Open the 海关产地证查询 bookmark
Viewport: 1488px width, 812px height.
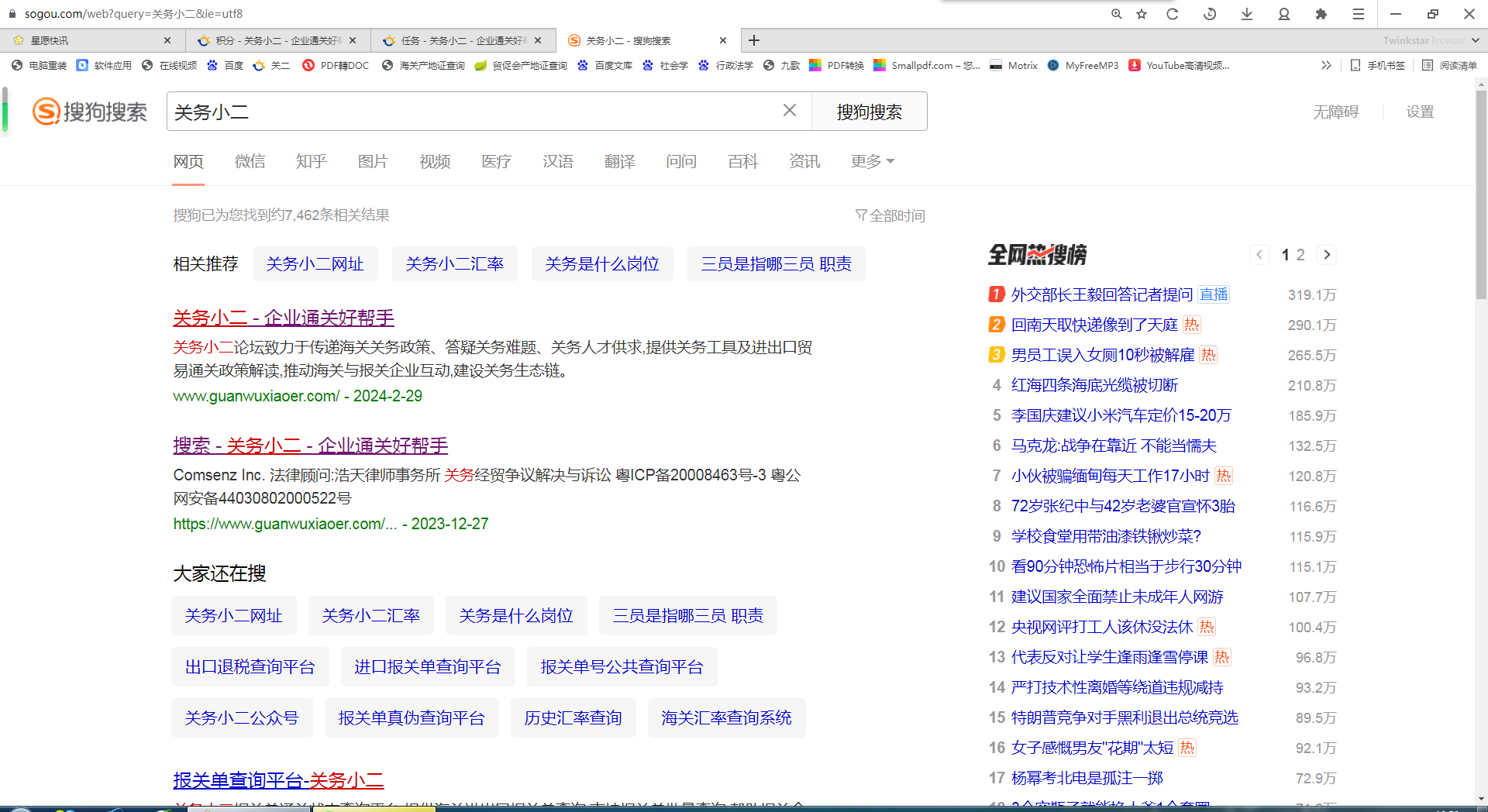[424, 66]
